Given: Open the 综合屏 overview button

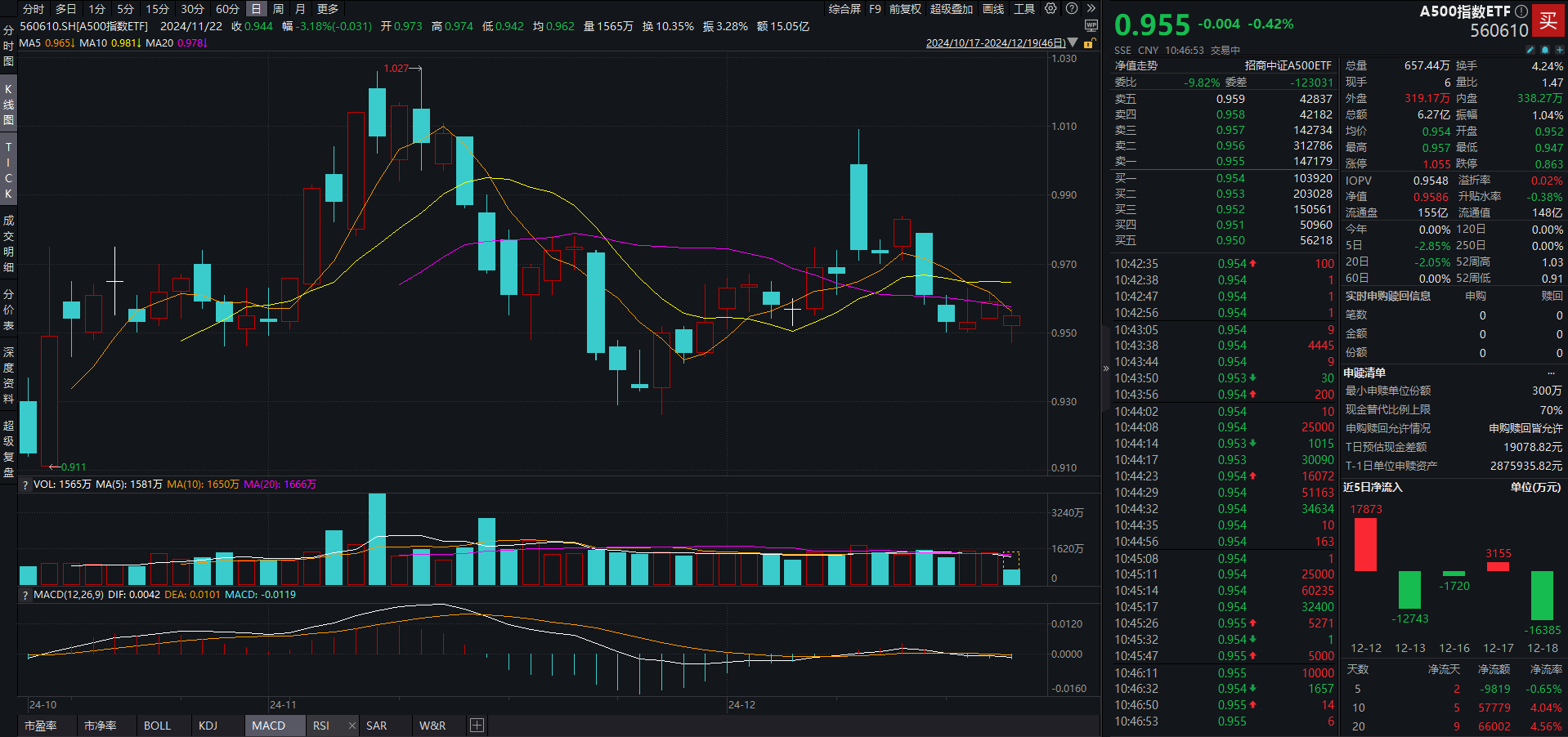Looking at the screenshot, I should tap(844, 9).
